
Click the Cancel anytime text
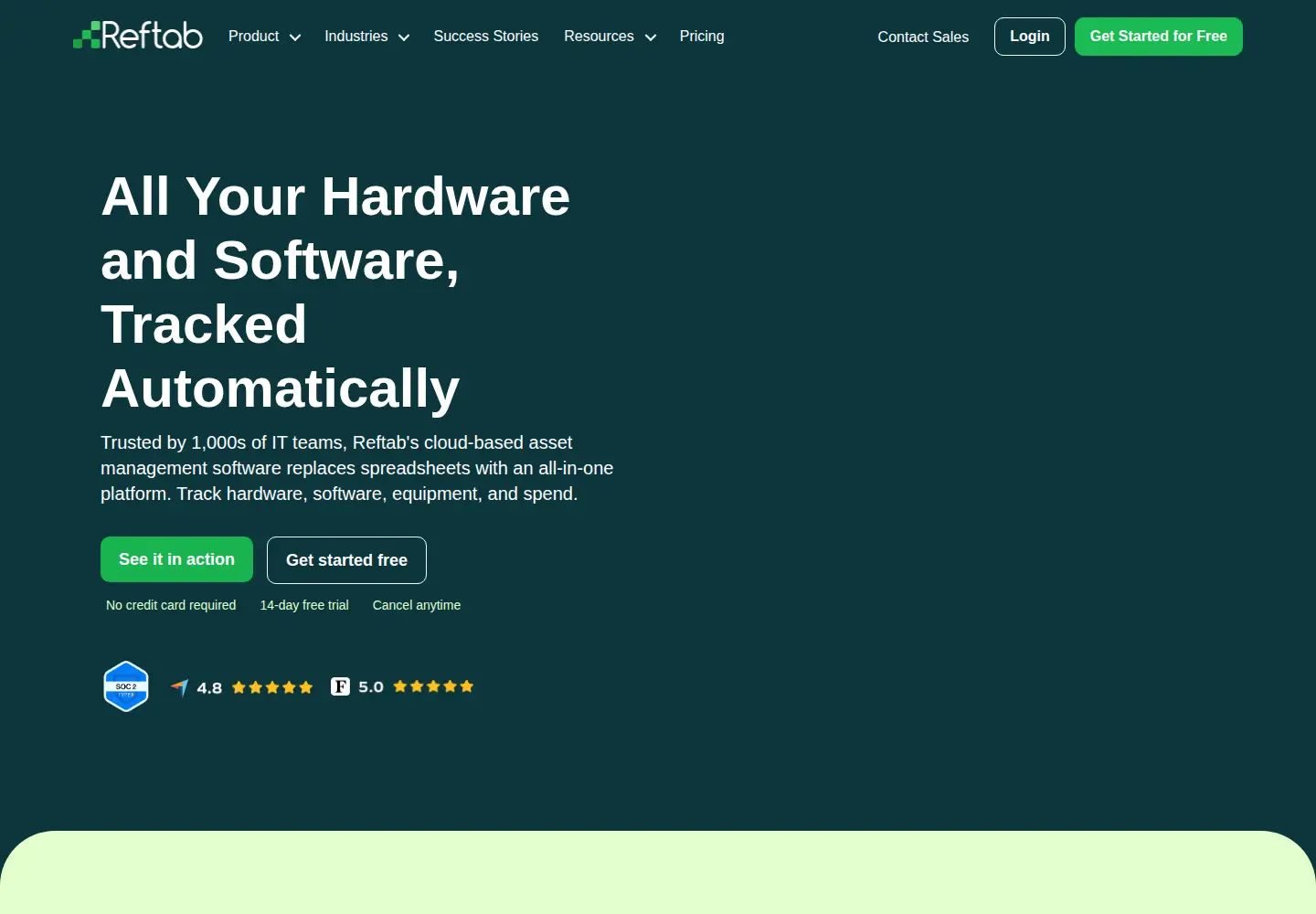pos(417,605)
